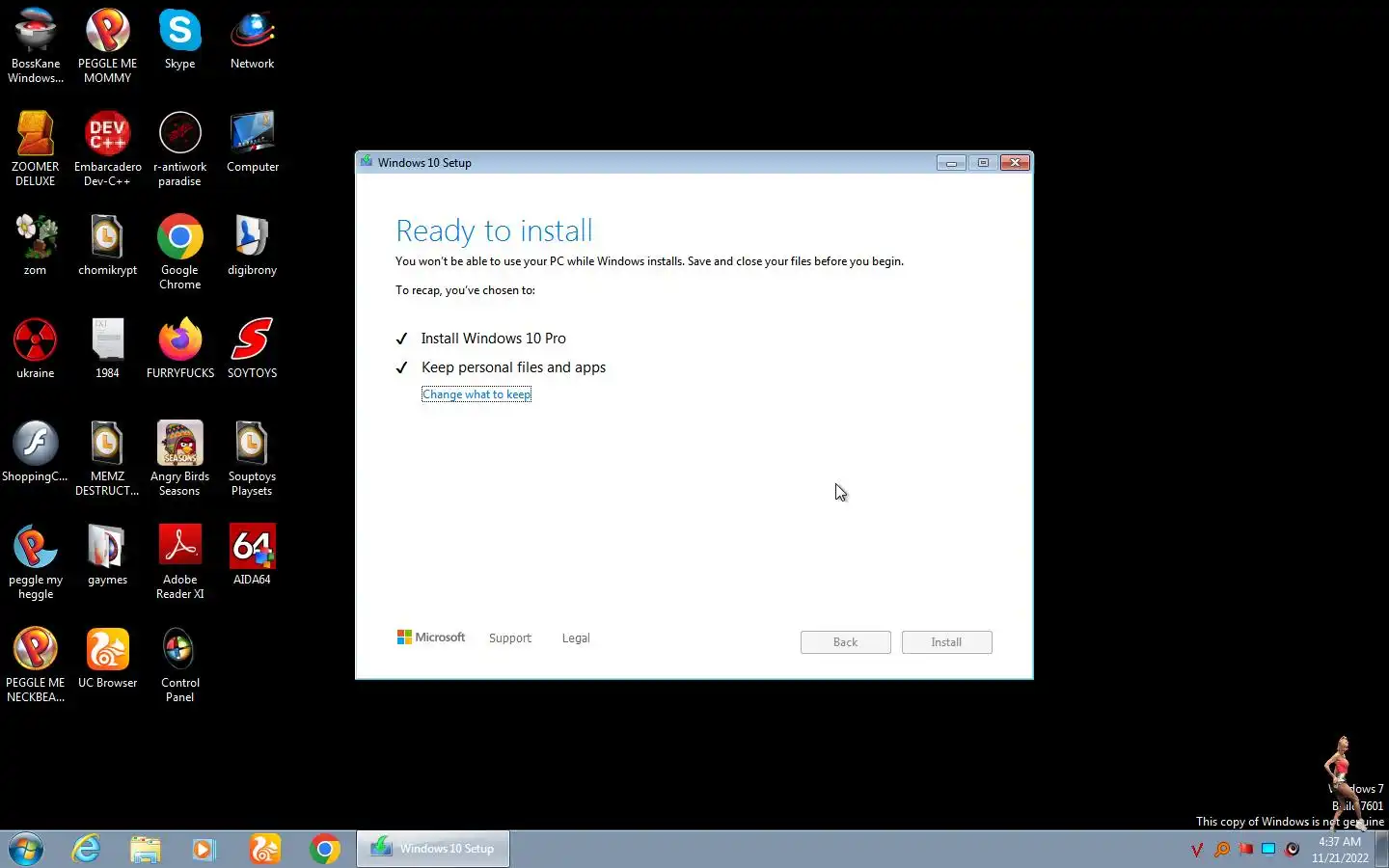Open the 1984 text file icon
The height and width of the screenshot is (868, 1389).
[x=107, y=348]
